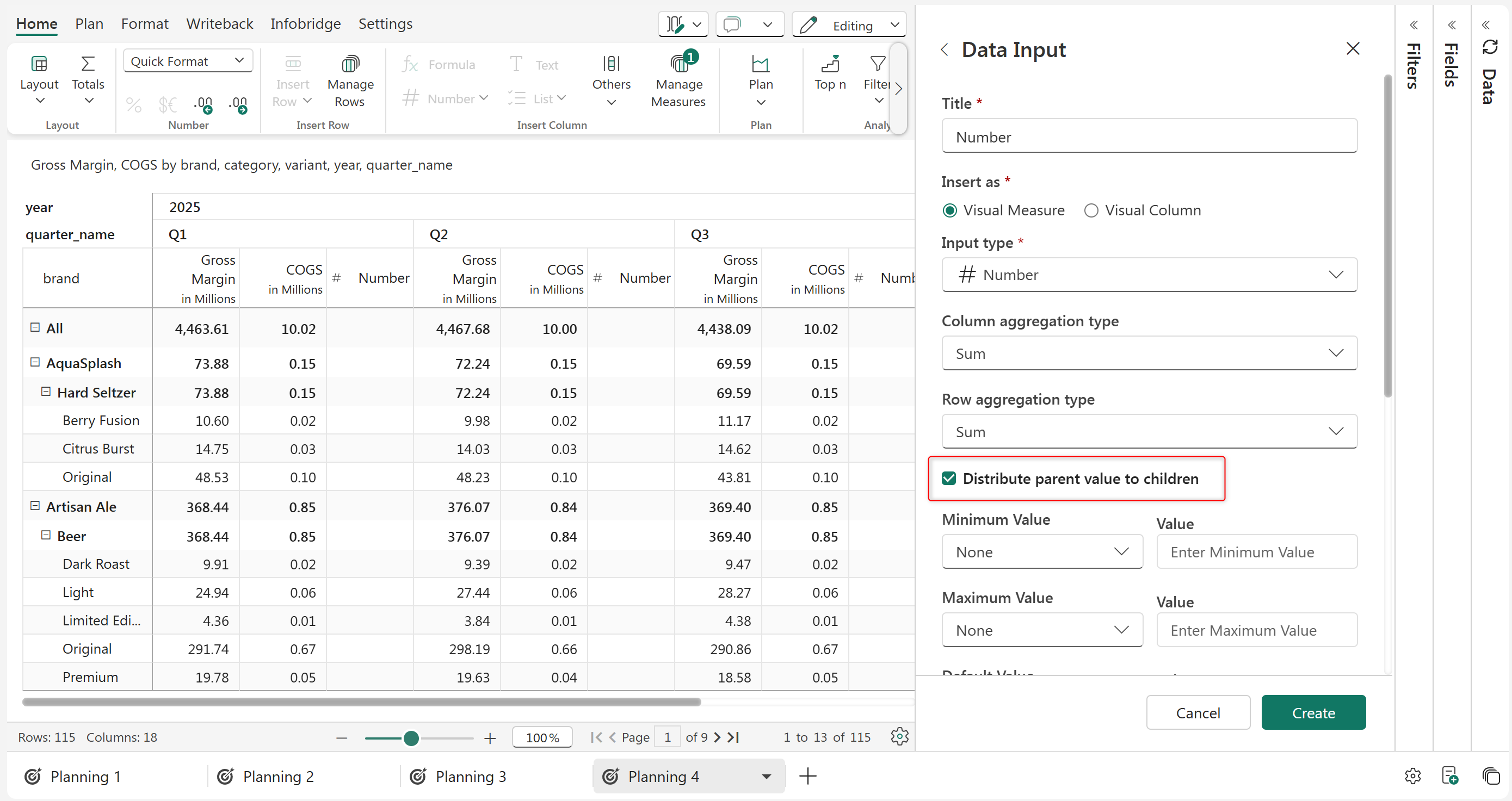Select the Visual Column radio button
The image size is (1512, 801).
(1091, 210)
